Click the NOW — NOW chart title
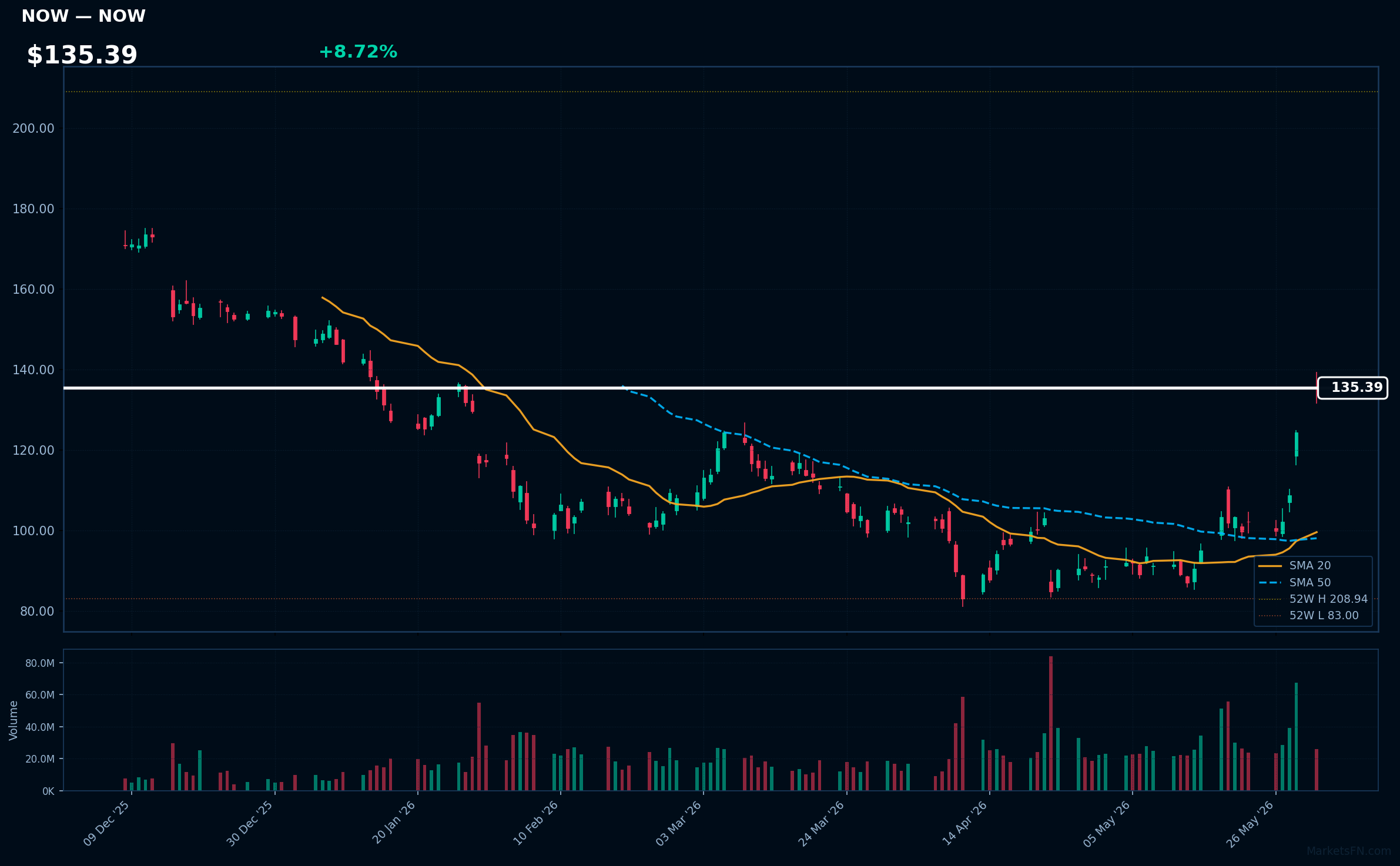The height and width of the screenshot is (866, 1400). click(x=83, y=16)
